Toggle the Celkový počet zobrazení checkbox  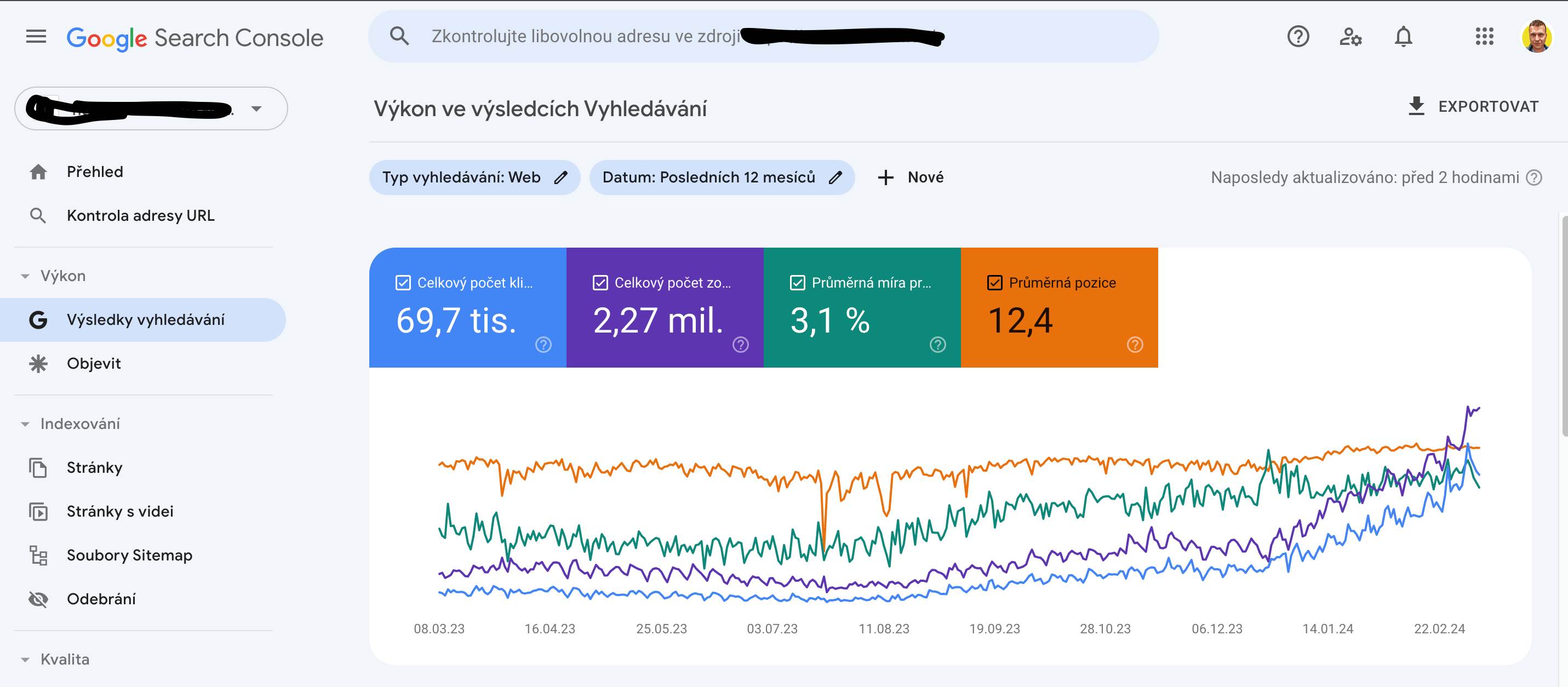[600, 282]
